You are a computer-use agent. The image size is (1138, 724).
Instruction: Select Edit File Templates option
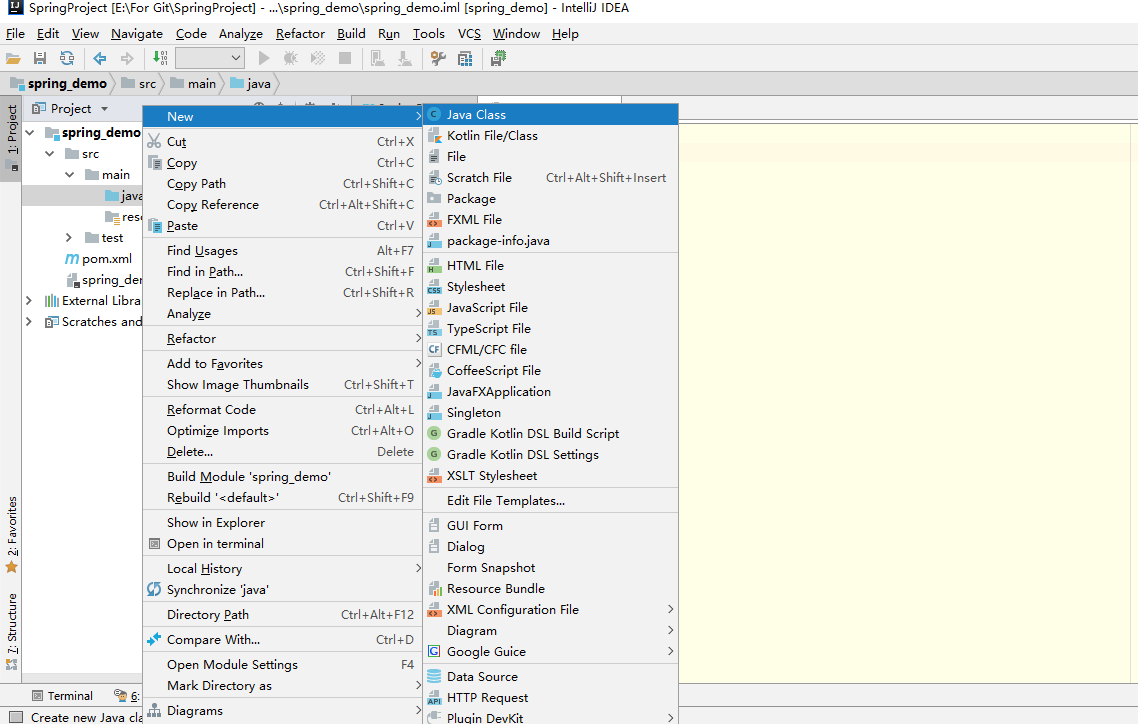coord(551,501)
